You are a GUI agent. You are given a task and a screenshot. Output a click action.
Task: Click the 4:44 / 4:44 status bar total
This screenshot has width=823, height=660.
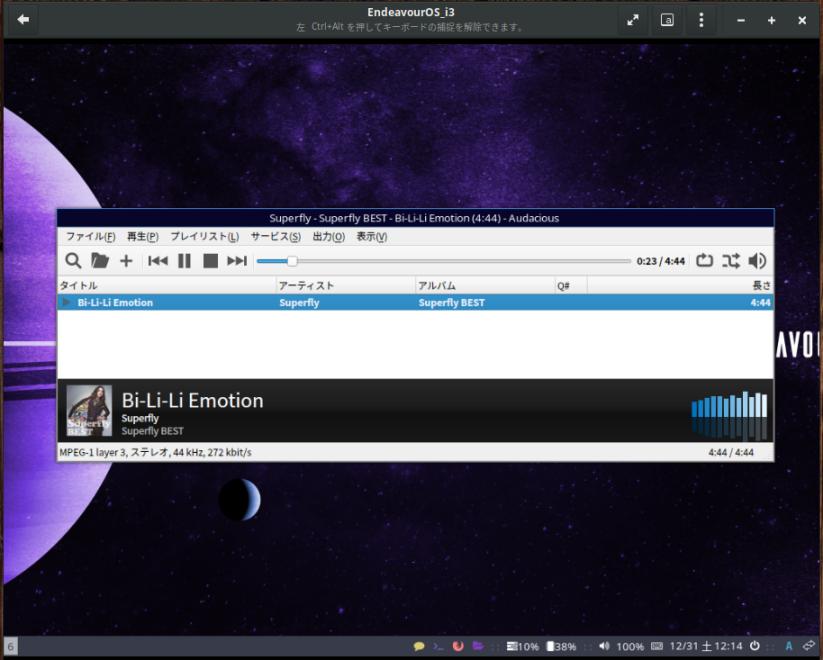731,452
